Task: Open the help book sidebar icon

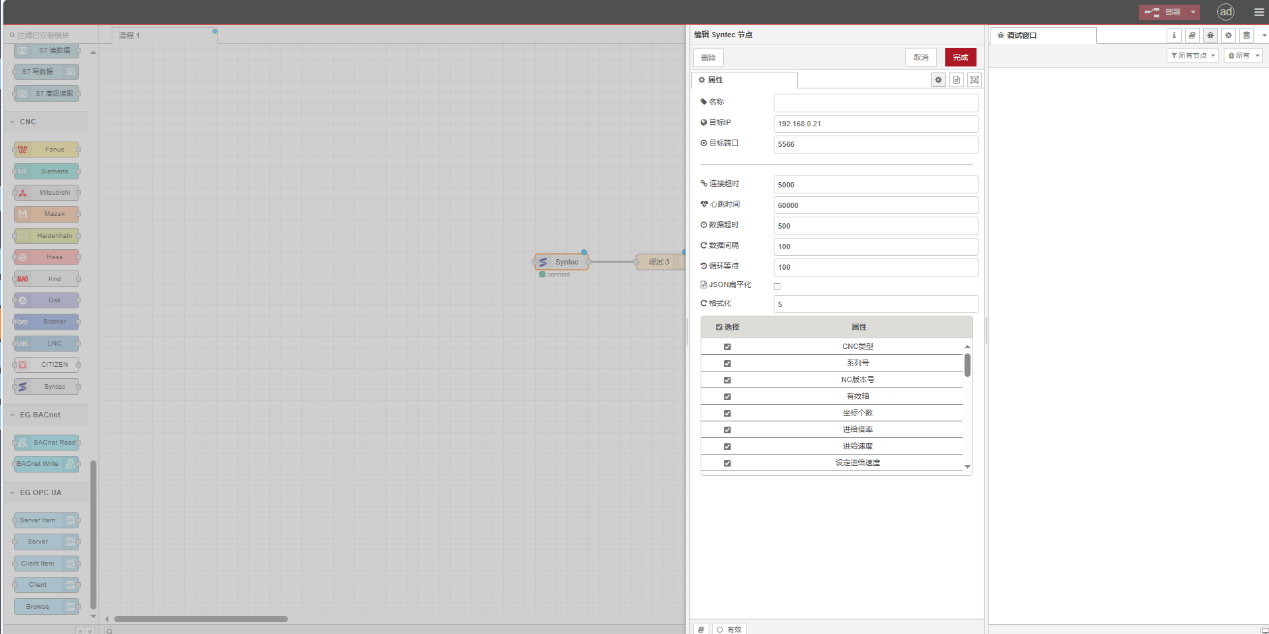Action: click(x=1192, y=35)
